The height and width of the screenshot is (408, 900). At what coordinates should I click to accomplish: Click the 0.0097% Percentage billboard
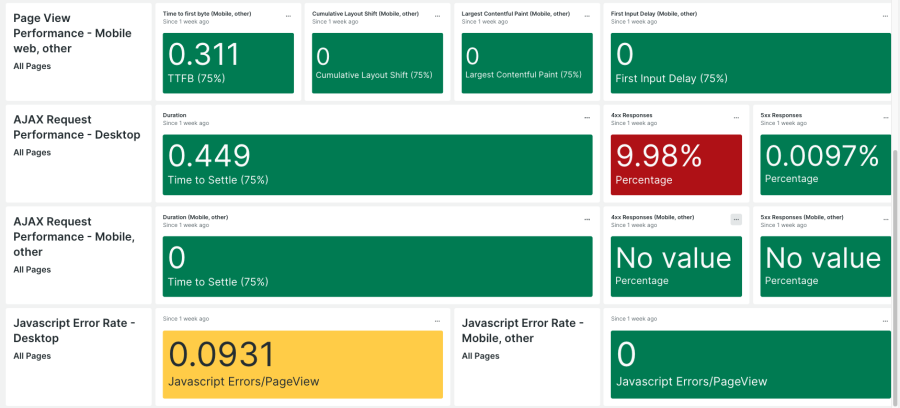click(825, 164)
